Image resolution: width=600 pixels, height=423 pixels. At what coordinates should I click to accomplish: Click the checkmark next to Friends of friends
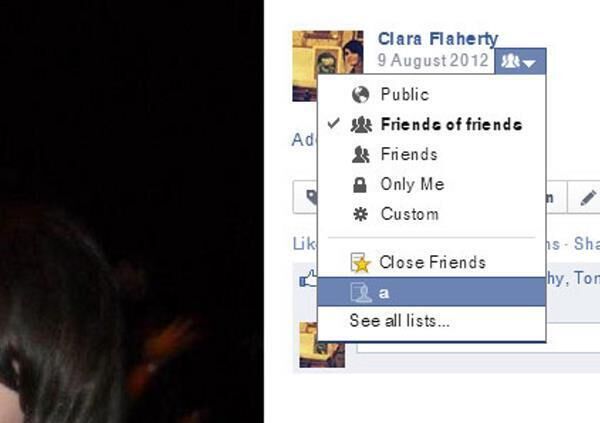coord(334,123)
